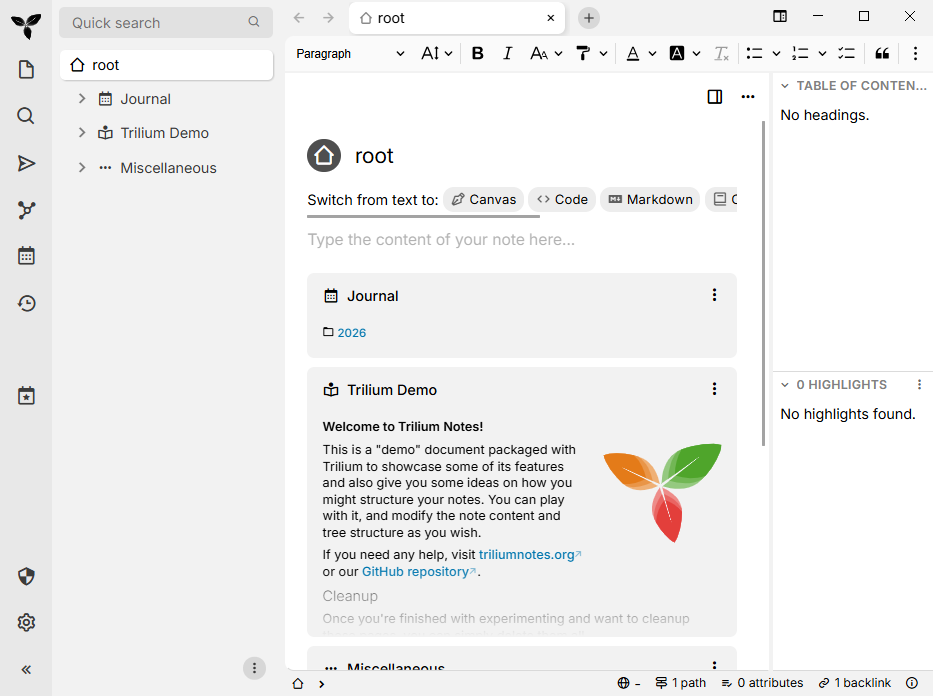Open recent changes clock icon
This screenshot has width=933, height=696.
tap(26, 303)
